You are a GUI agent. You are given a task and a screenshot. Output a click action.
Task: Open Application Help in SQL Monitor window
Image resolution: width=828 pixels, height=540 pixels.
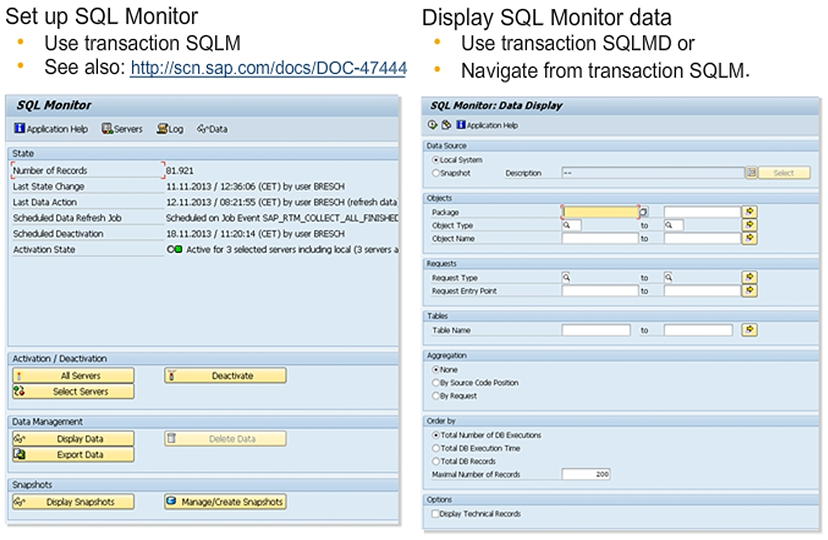[x=51, y=129]
